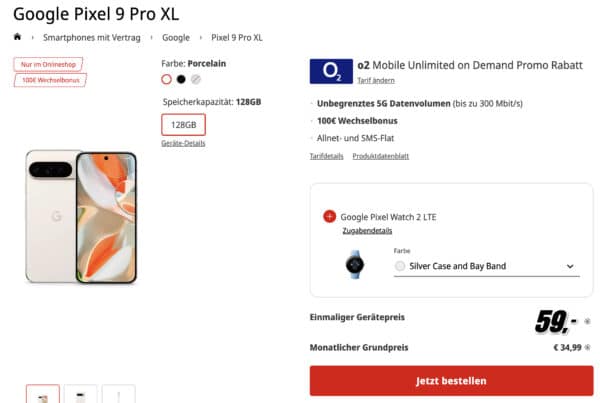Click the Jetzt bestellen button
Image resolution: width=600 pixels, height=403 pixels.
click(451, 381)
